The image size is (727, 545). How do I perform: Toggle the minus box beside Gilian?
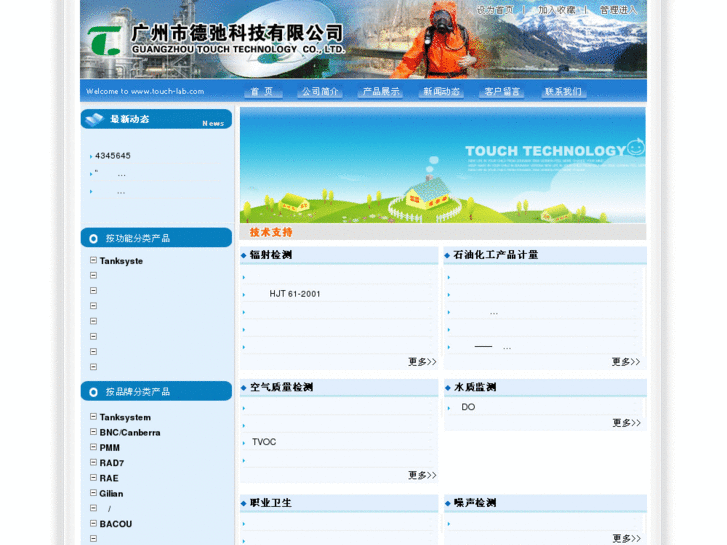[x=93, y=493]
